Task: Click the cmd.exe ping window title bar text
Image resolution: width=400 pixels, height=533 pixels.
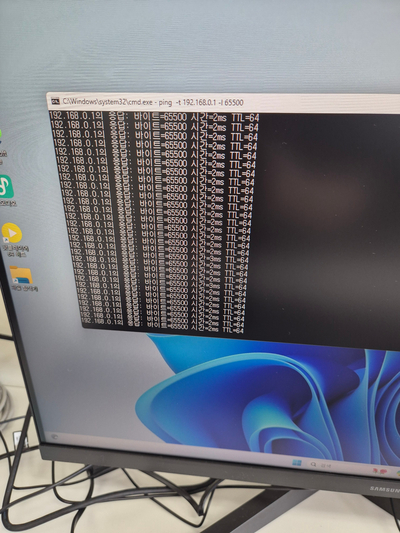Action: 153,102
